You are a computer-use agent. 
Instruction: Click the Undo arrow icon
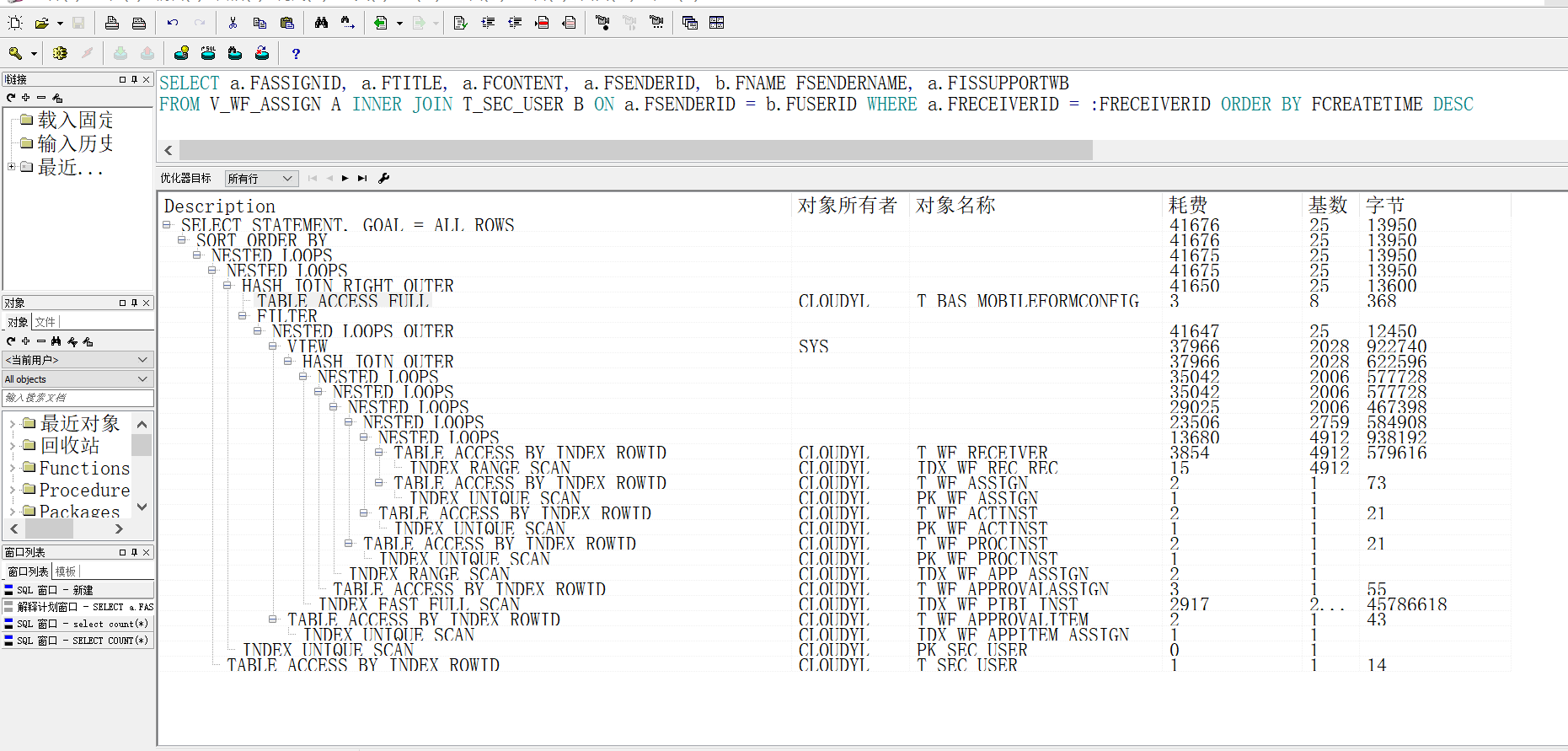[x=173, y=23]
